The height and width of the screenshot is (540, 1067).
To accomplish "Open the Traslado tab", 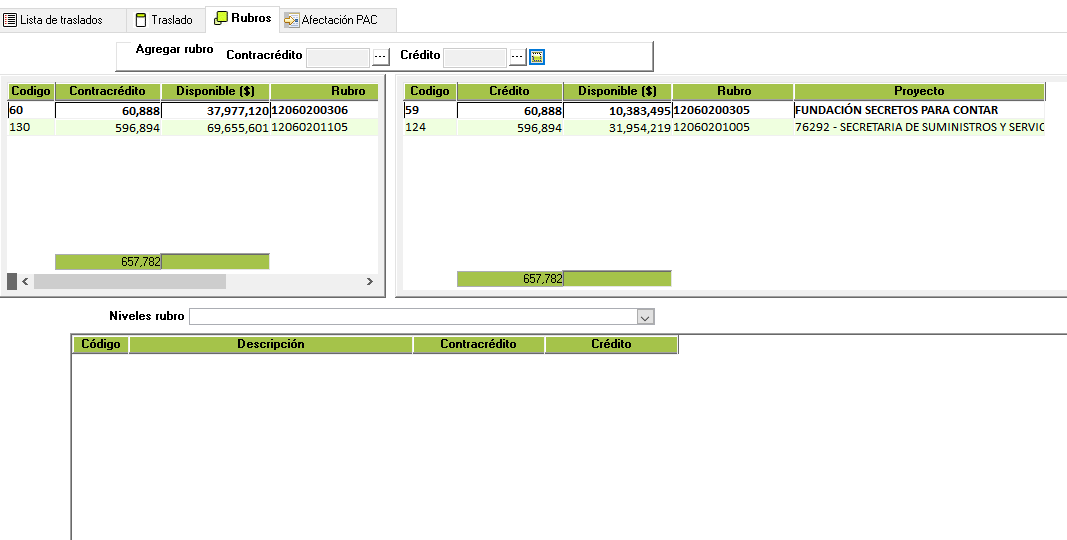I will (x=165, y=20).
